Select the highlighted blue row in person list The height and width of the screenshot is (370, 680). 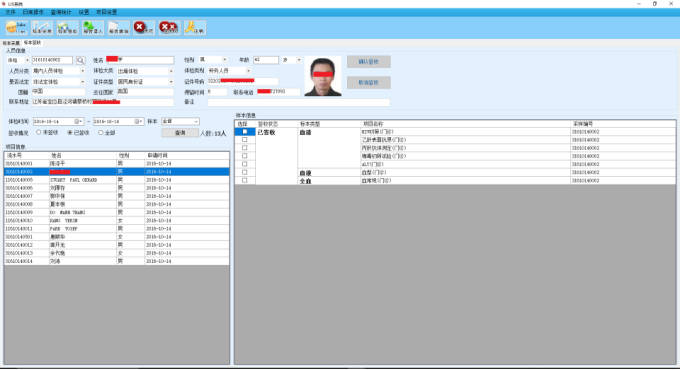117,172
